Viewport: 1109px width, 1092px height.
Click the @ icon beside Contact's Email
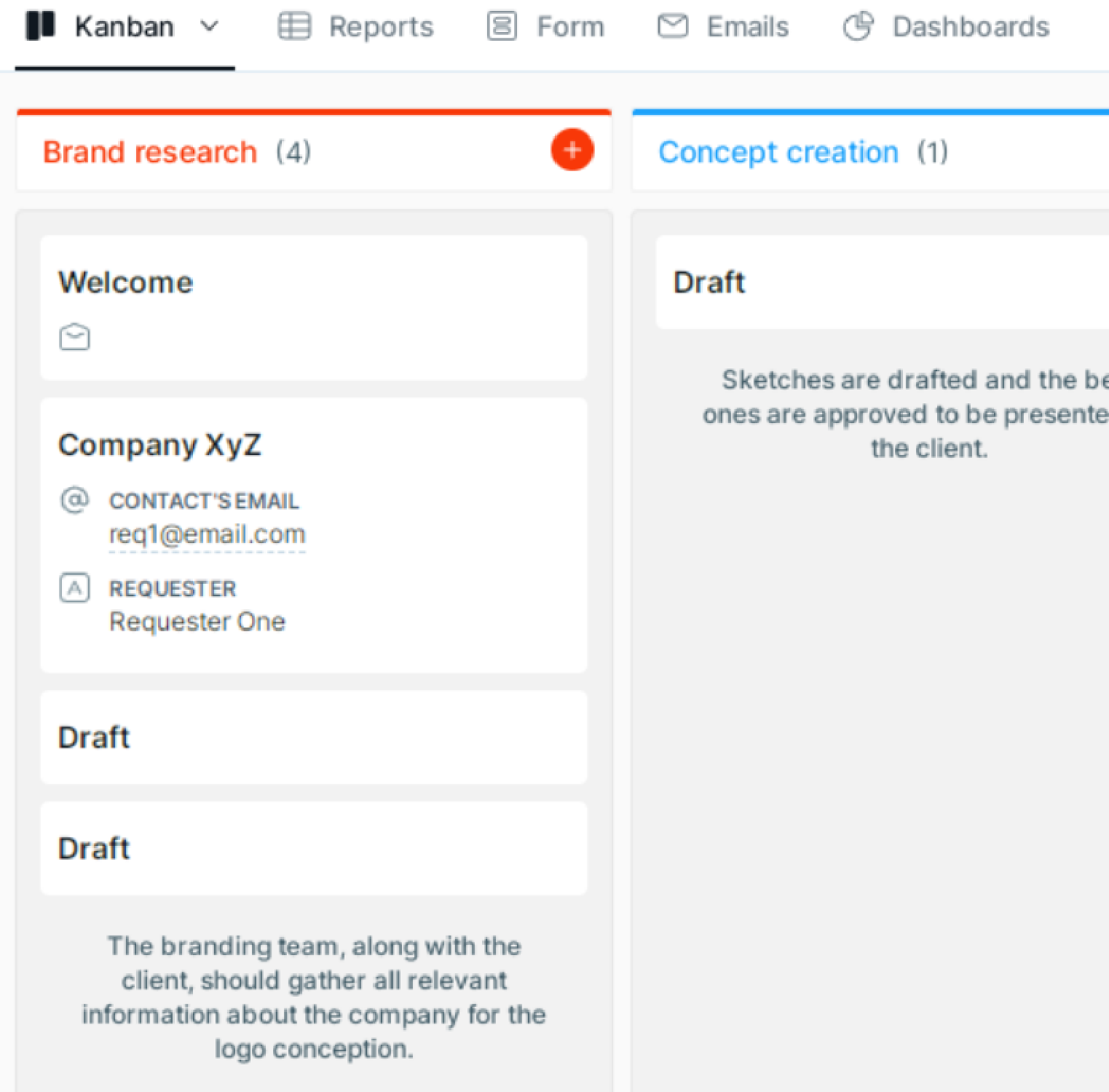coord(74,500)
